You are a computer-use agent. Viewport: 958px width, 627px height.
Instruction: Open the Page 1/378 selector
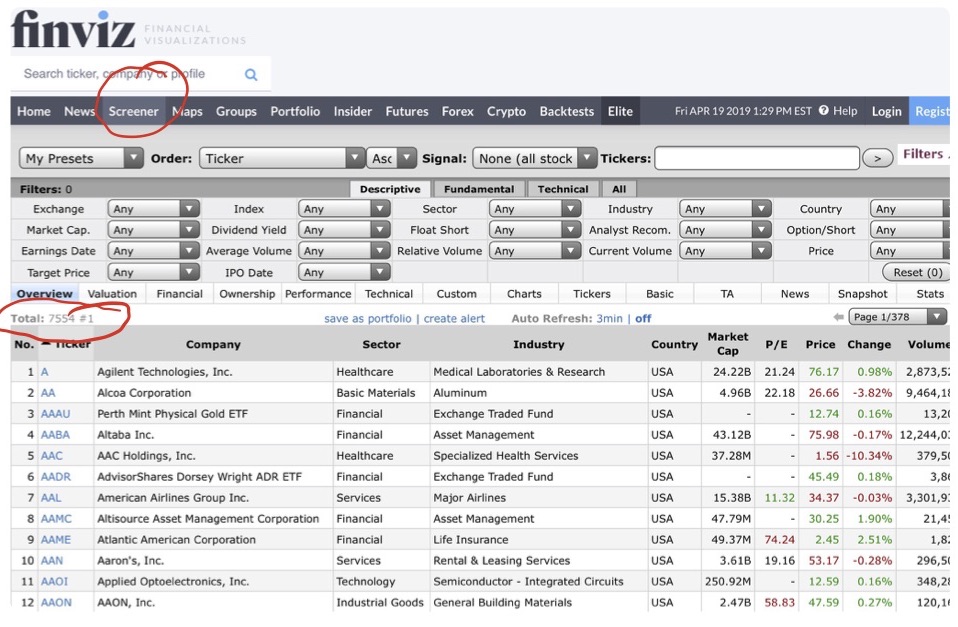(896, 317)
